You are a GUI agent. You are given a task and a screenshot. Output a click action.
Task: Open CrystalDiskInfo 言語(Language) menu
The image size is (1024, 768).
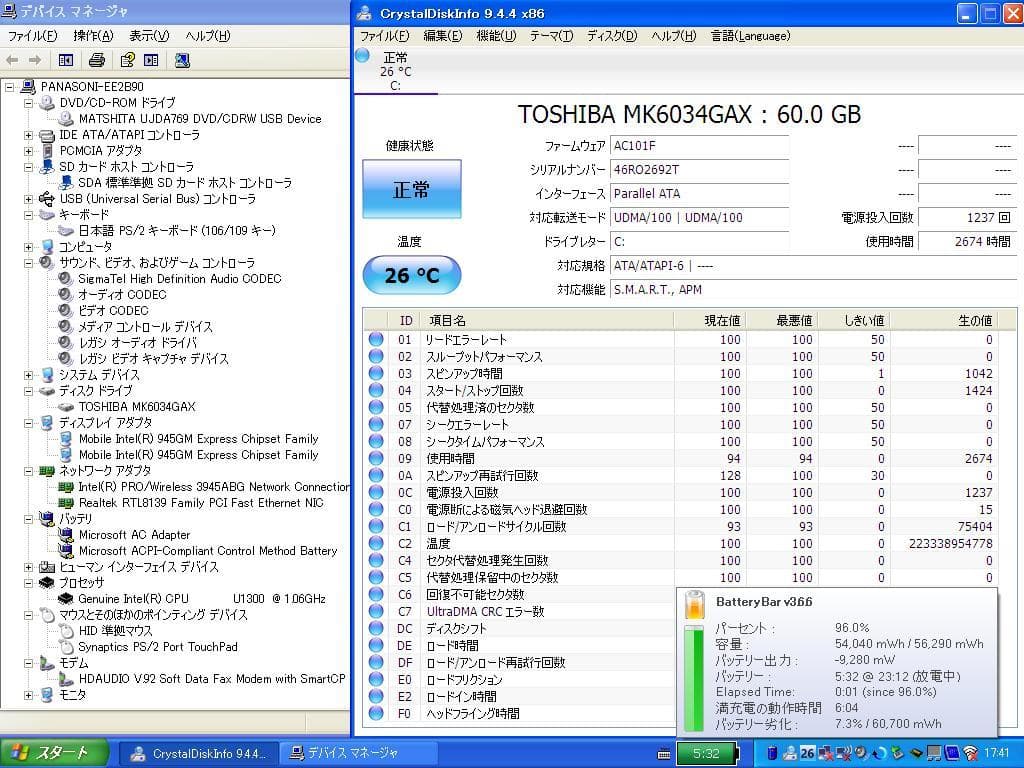tap(751, 36)
